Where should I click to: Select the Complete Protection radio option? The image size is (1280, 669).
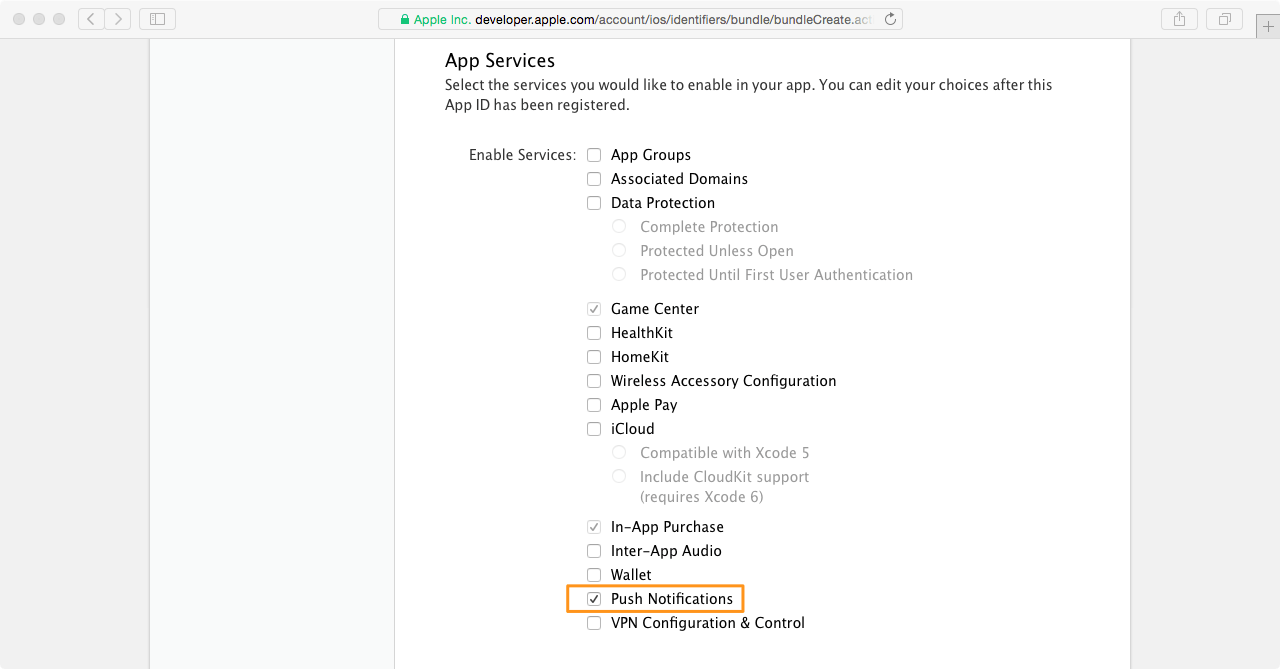[x=619, y=227]
